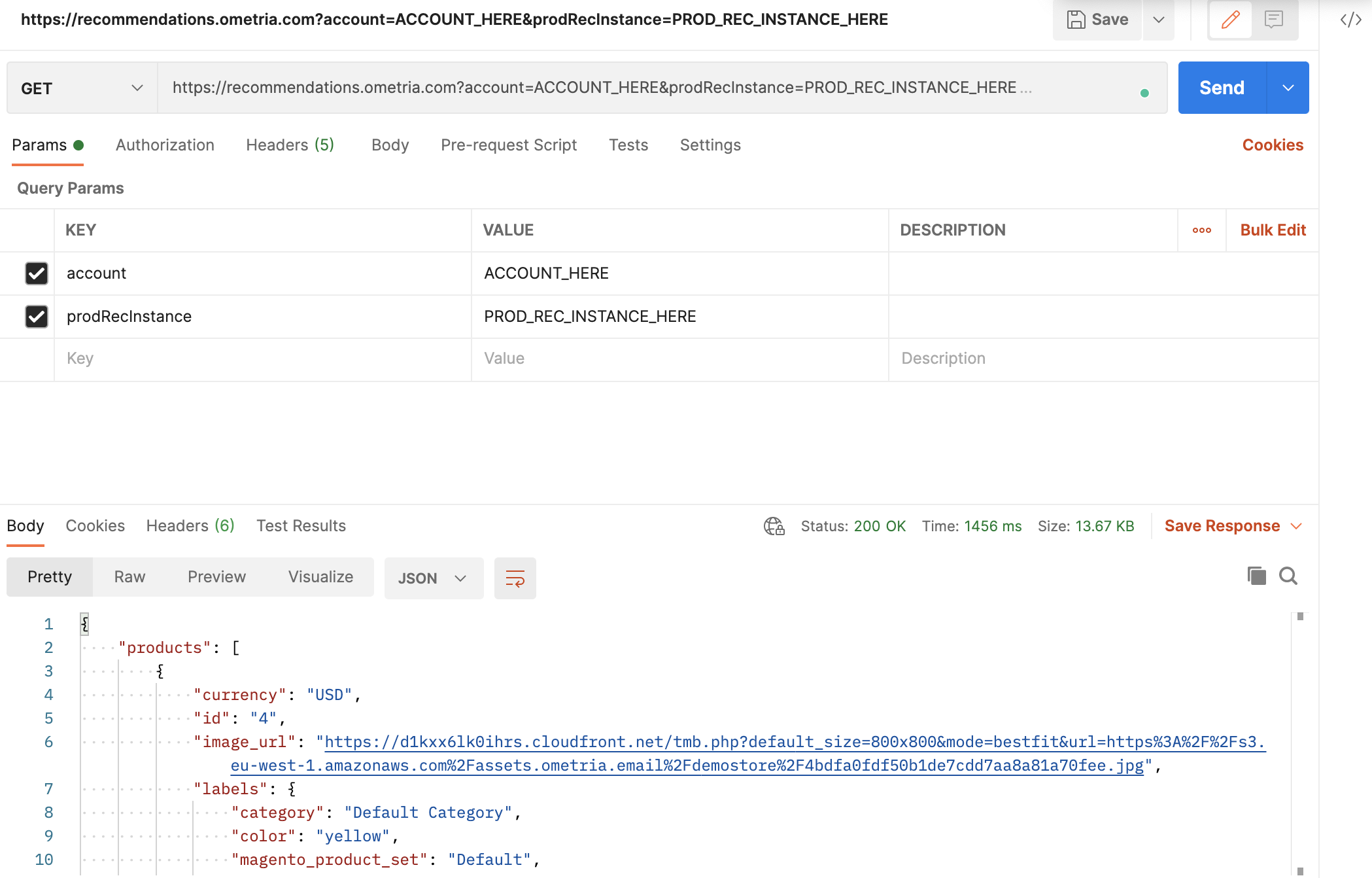
Task: Click the ACCOUNT_HERE value cell
Action: pos(679,273)
